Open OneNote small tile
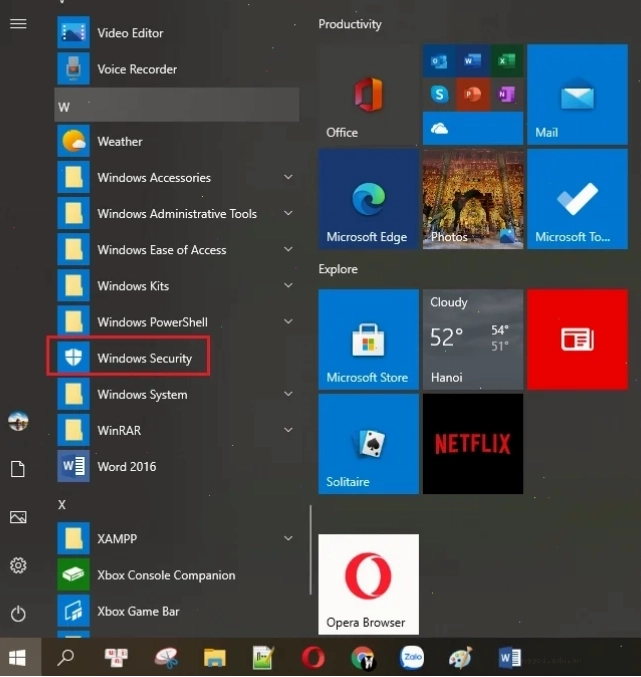This screenshot has height=677, width=641. [507, 94]
